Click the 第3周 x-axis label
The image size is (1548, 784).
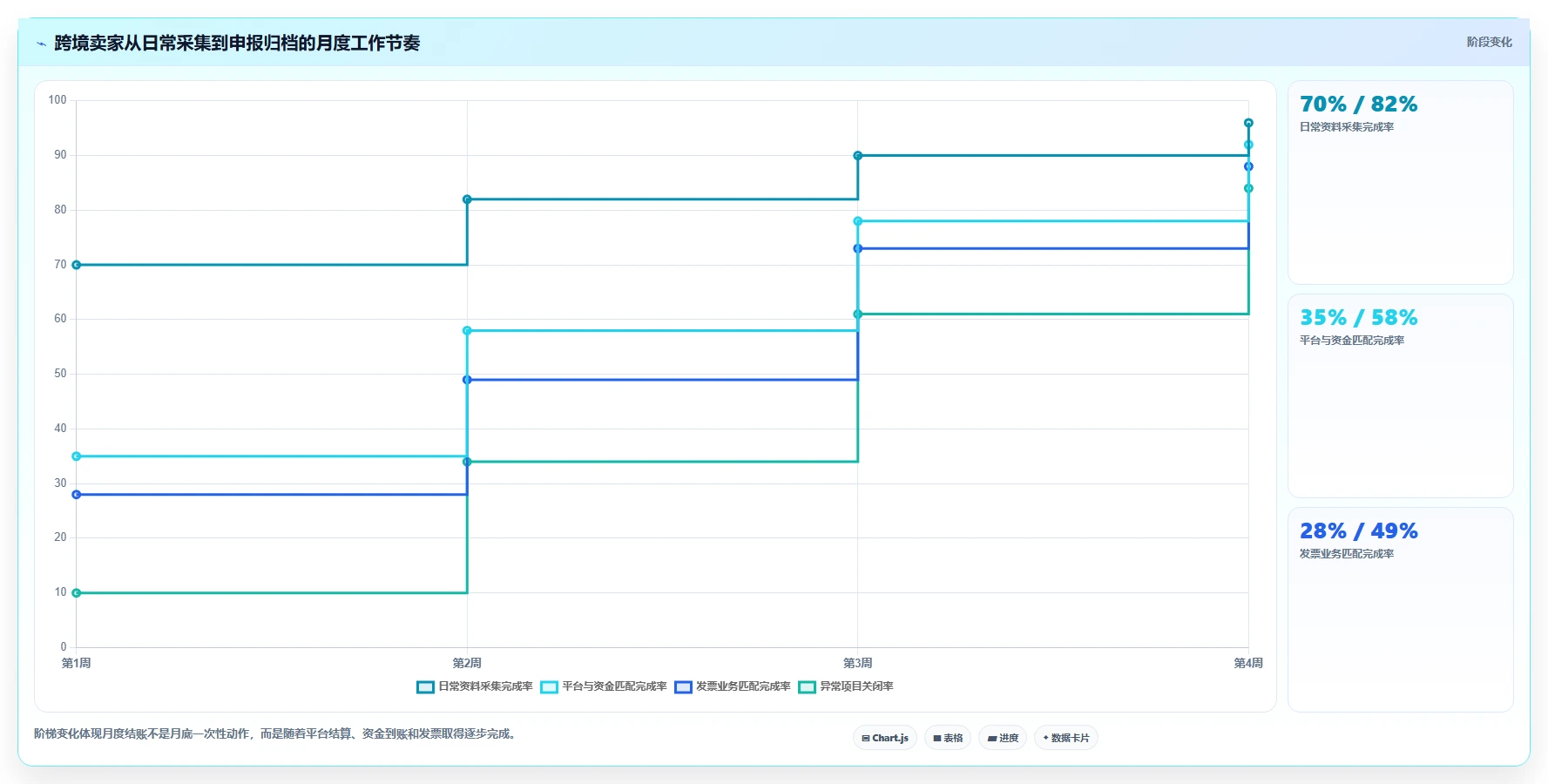click(x=858, y=663)
